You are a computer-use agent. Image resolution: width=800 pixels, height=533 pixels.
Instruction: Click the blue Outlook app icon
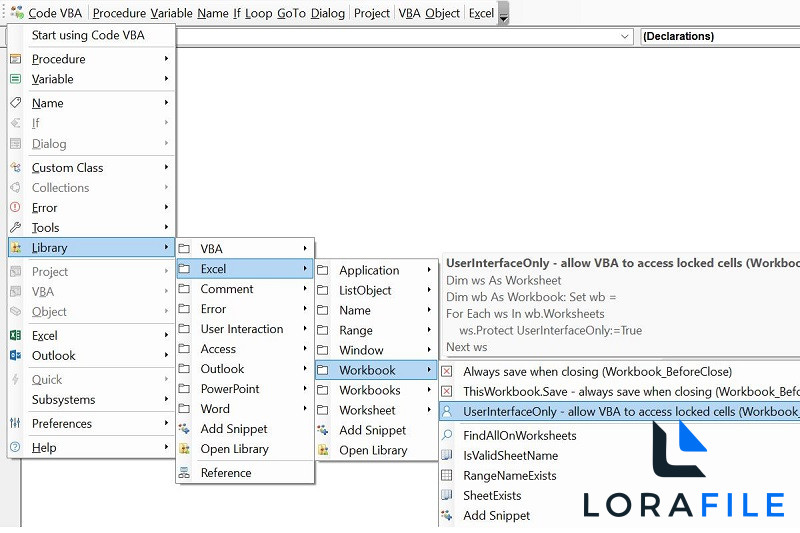pyautogui.click(x=16, y=355)
